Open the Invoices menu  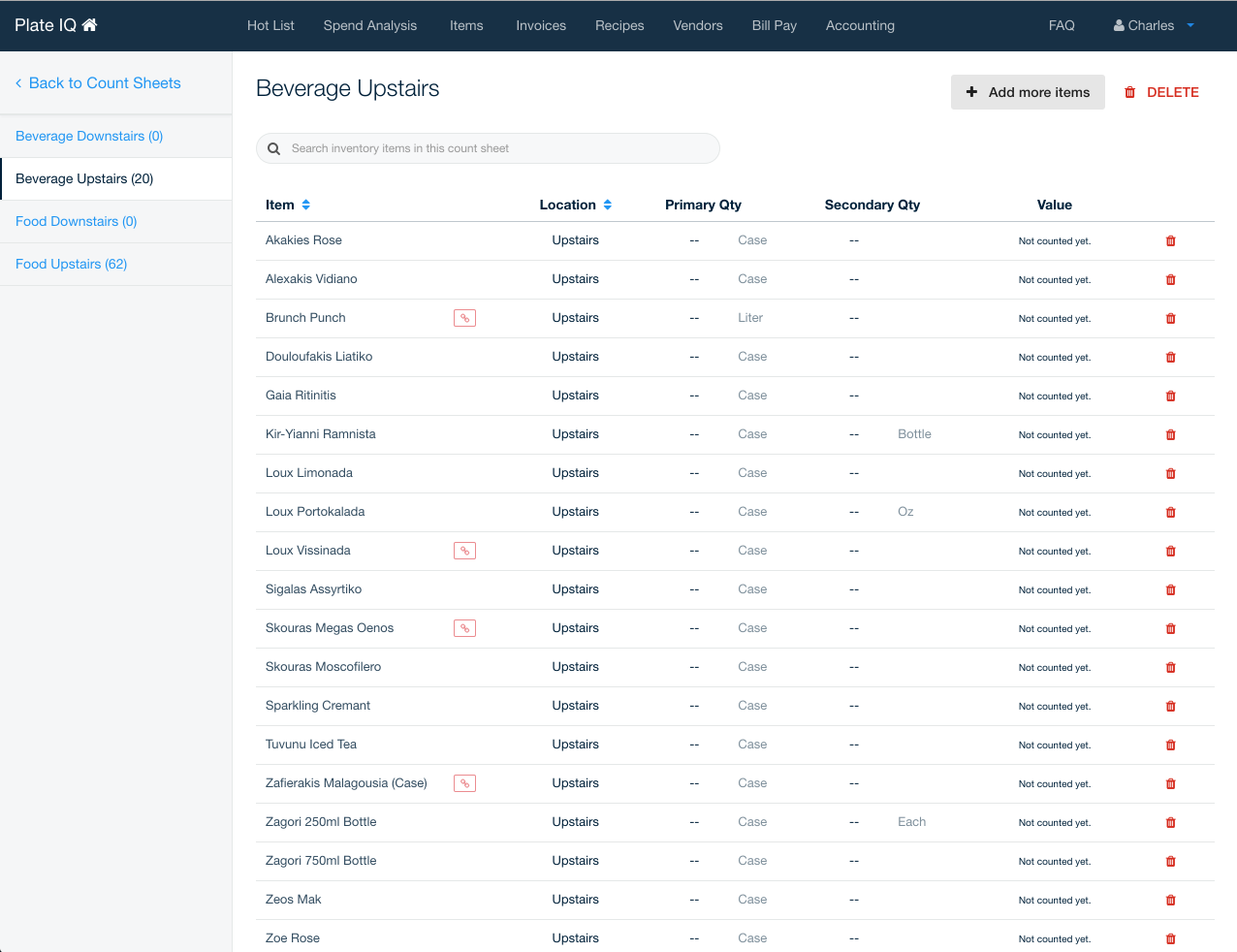pyautogui.click(x=541, y=25)
